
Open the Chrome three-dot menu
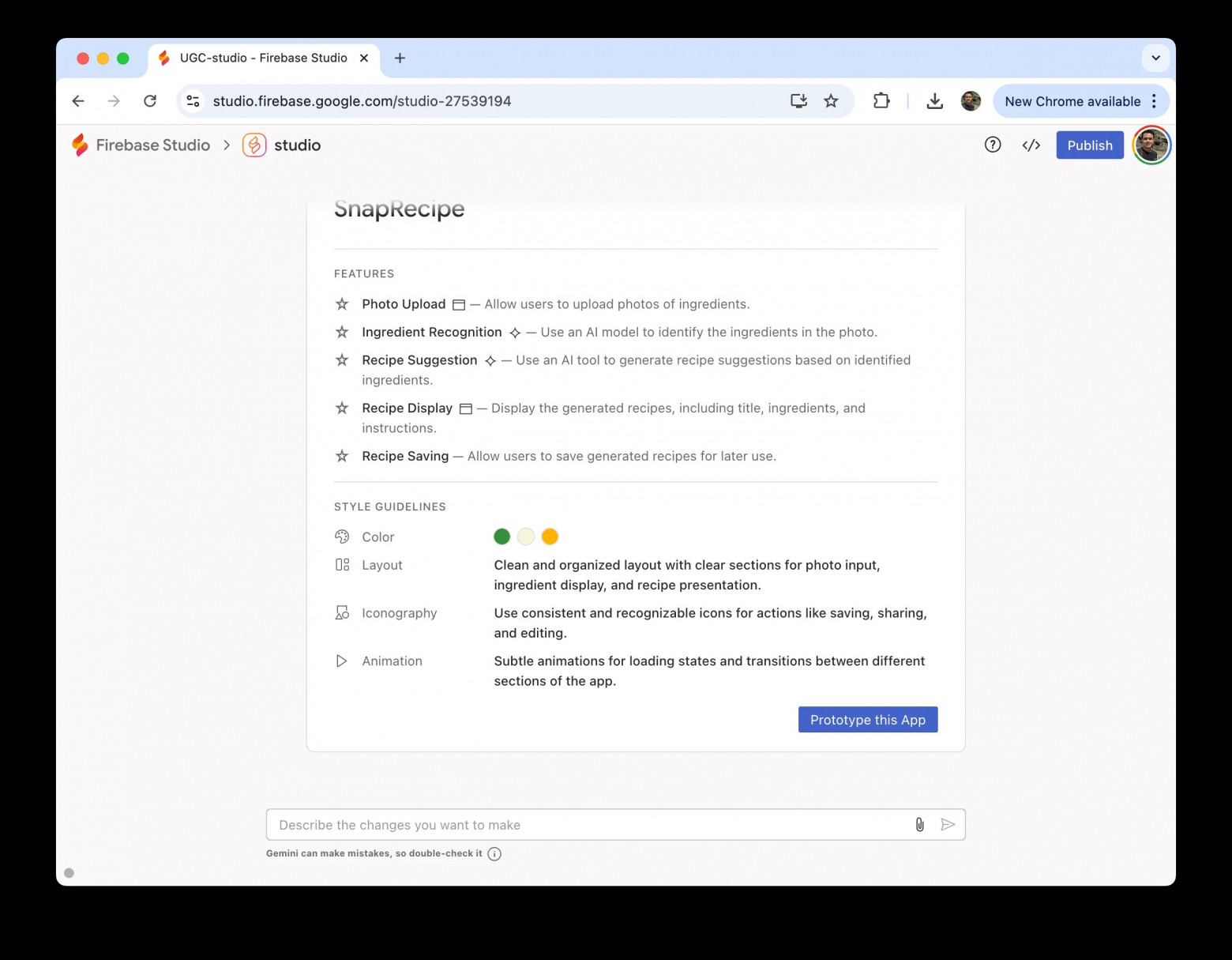[x=1154, y=100]
